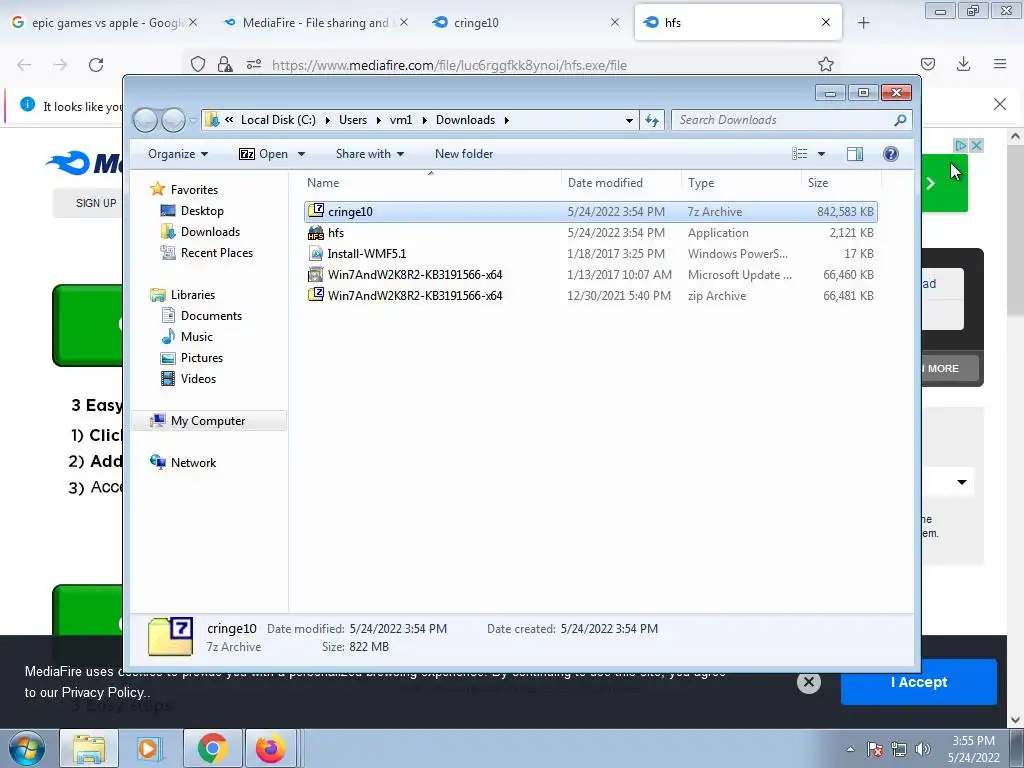This screenshot has height=768, width=1024.
Task: Dismiss cookie banner with X button
Action: click(x=808, y=682)
